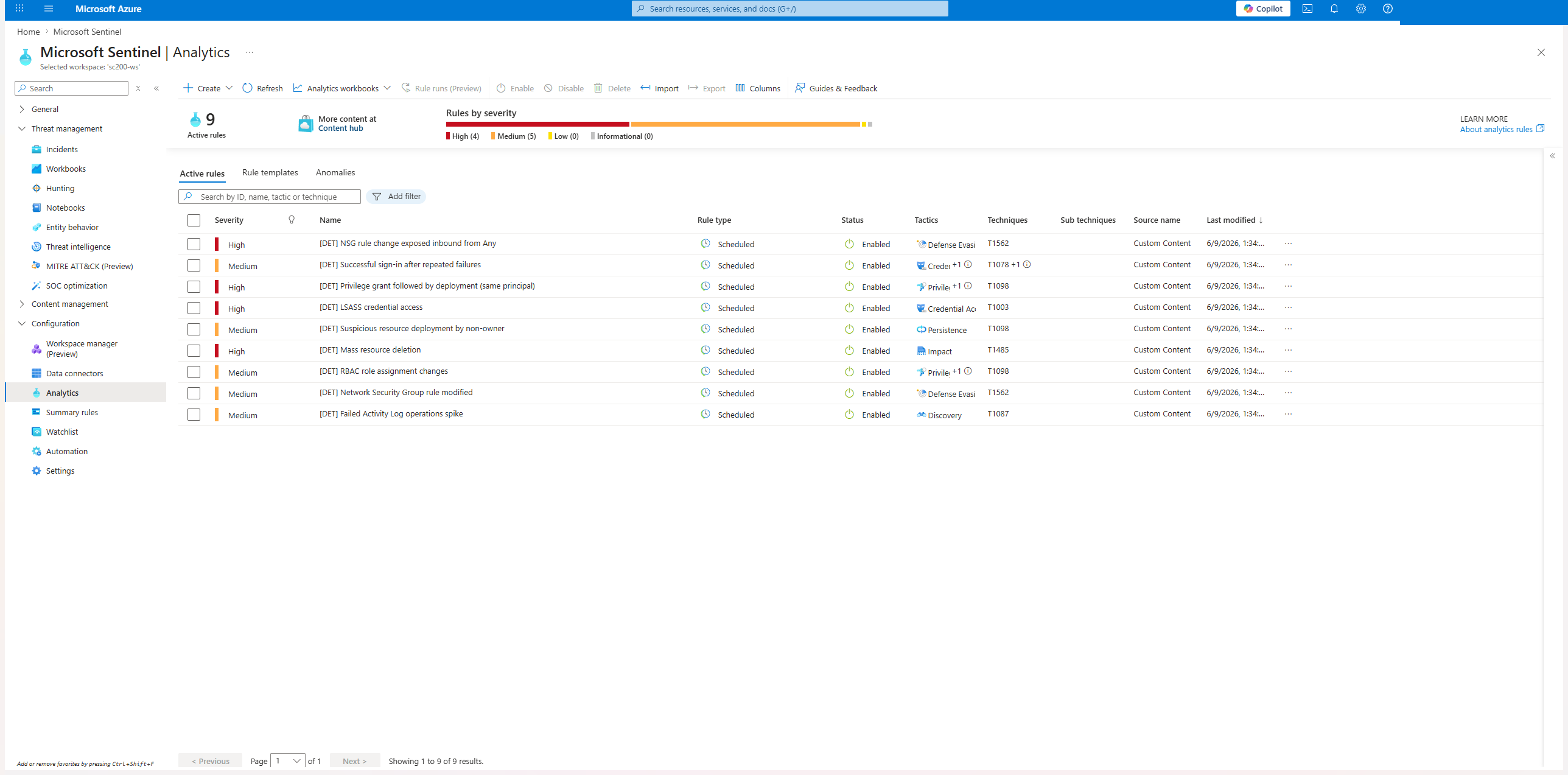1568x775 pixels.
Task: Go to Hunting in the sidebar
Action: tap(60, 188)
